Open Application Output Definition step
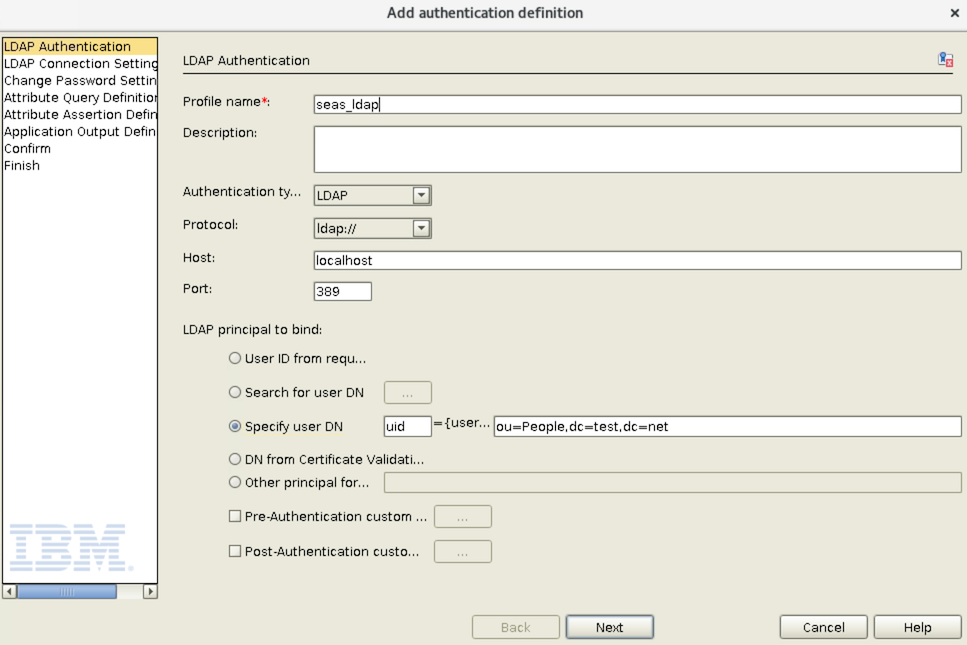Screen dimensions: 967x645 coord(80,131)
